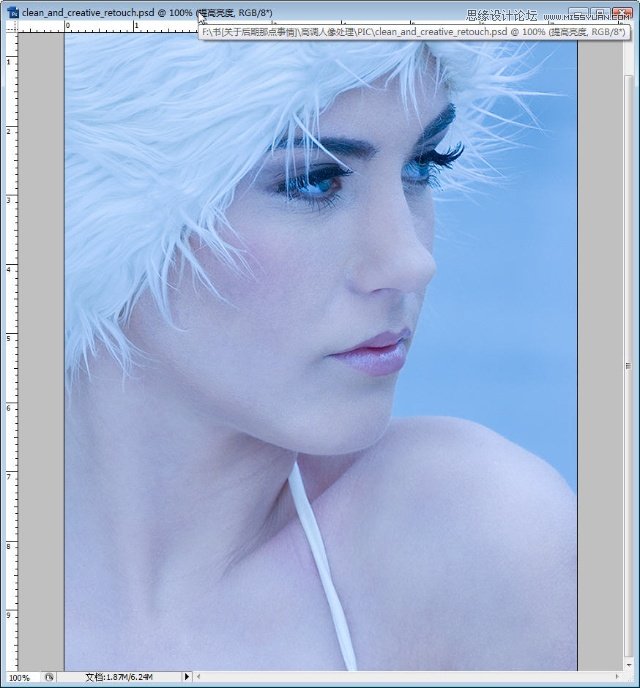Minimize the document window
The width and height of the screenshot is (640, 688).
pyautogui.click(x=579, y=14)
